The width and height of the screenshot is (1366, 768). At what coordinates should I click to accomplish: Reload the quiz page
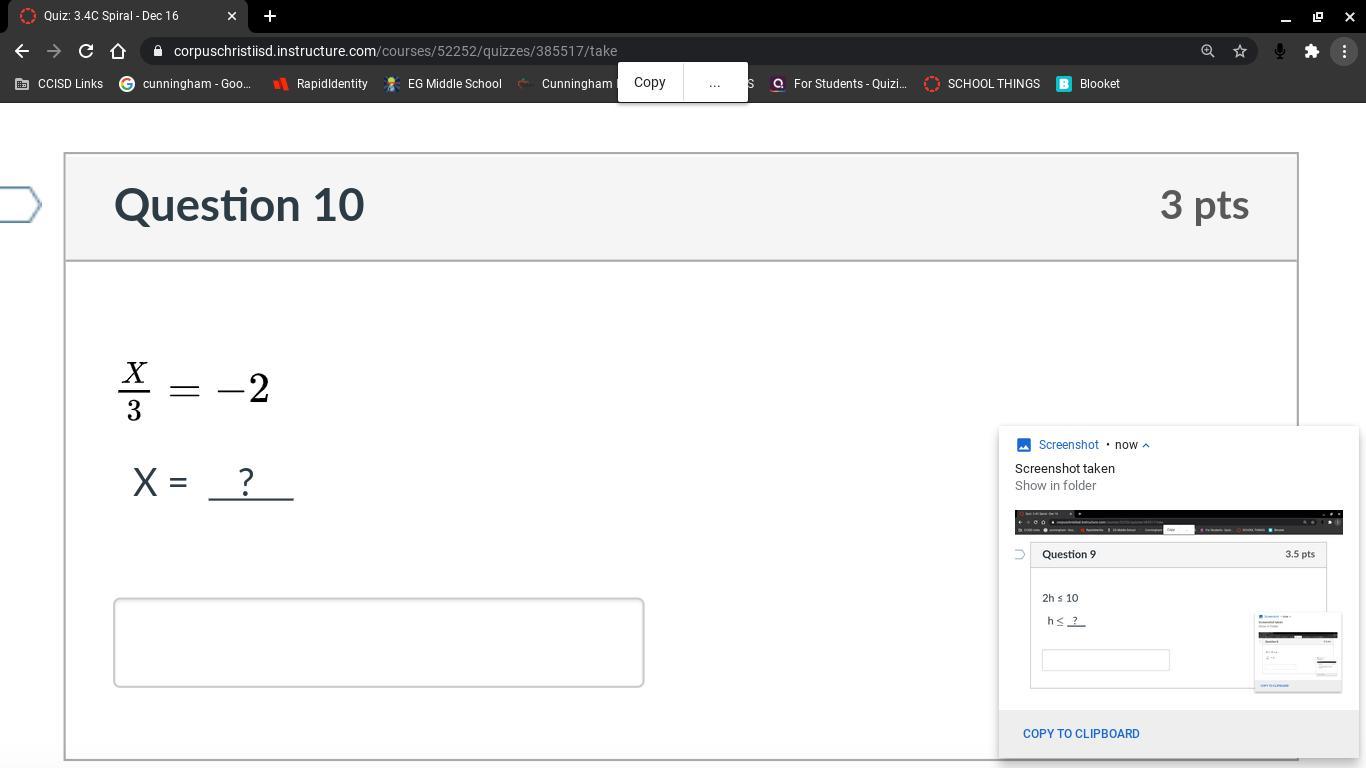(86, 51)
